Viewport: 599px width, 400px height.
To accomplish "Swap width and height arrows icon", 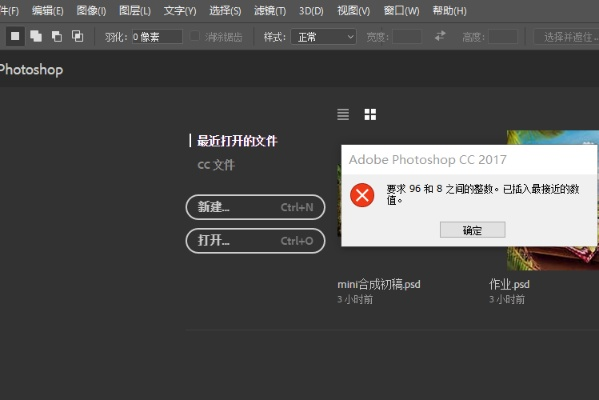I will tap(440, 36).
